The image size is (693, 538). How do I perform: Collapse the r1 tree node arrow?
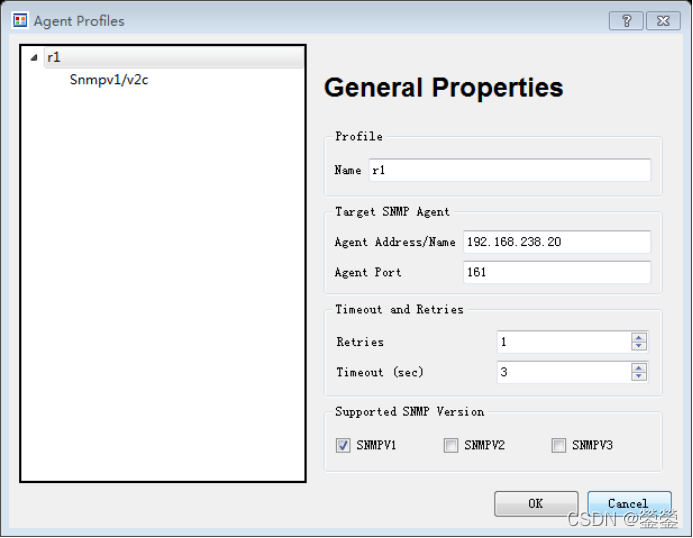coord(34,57)
